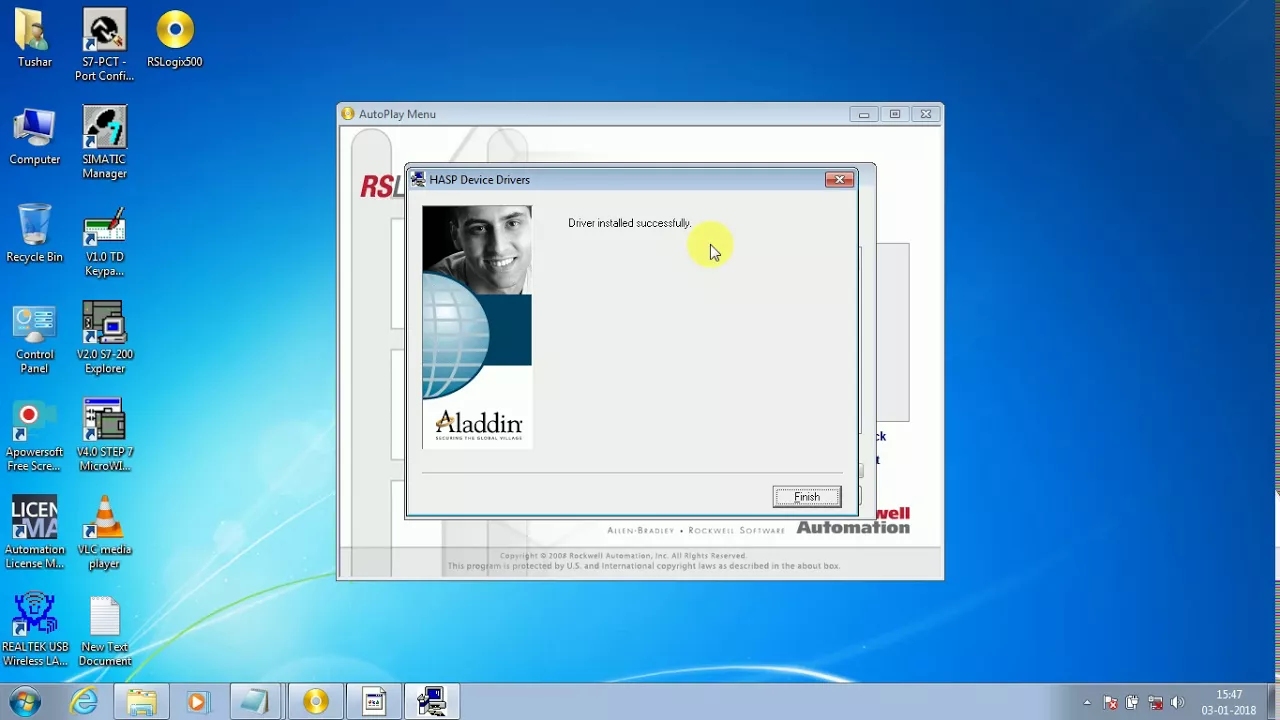Click Show Desktop strip at taskbar end

[1273, 702]
